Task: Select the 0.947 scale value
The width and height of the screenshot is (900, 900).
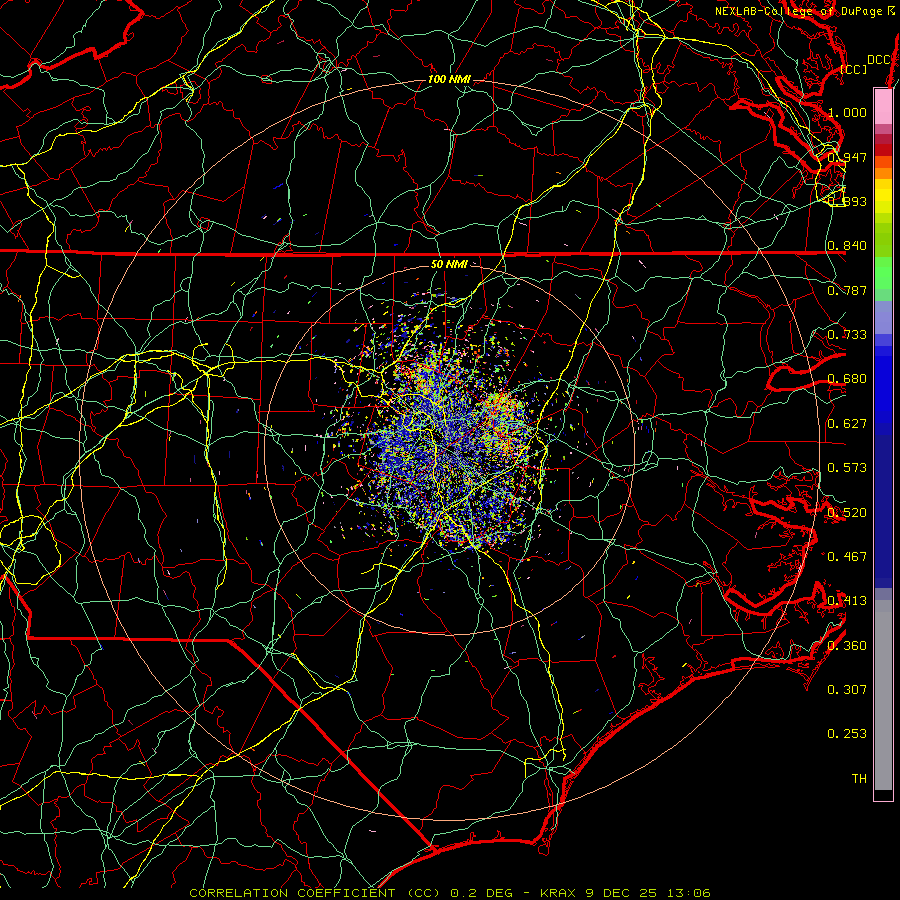Action: coord(847,157)
